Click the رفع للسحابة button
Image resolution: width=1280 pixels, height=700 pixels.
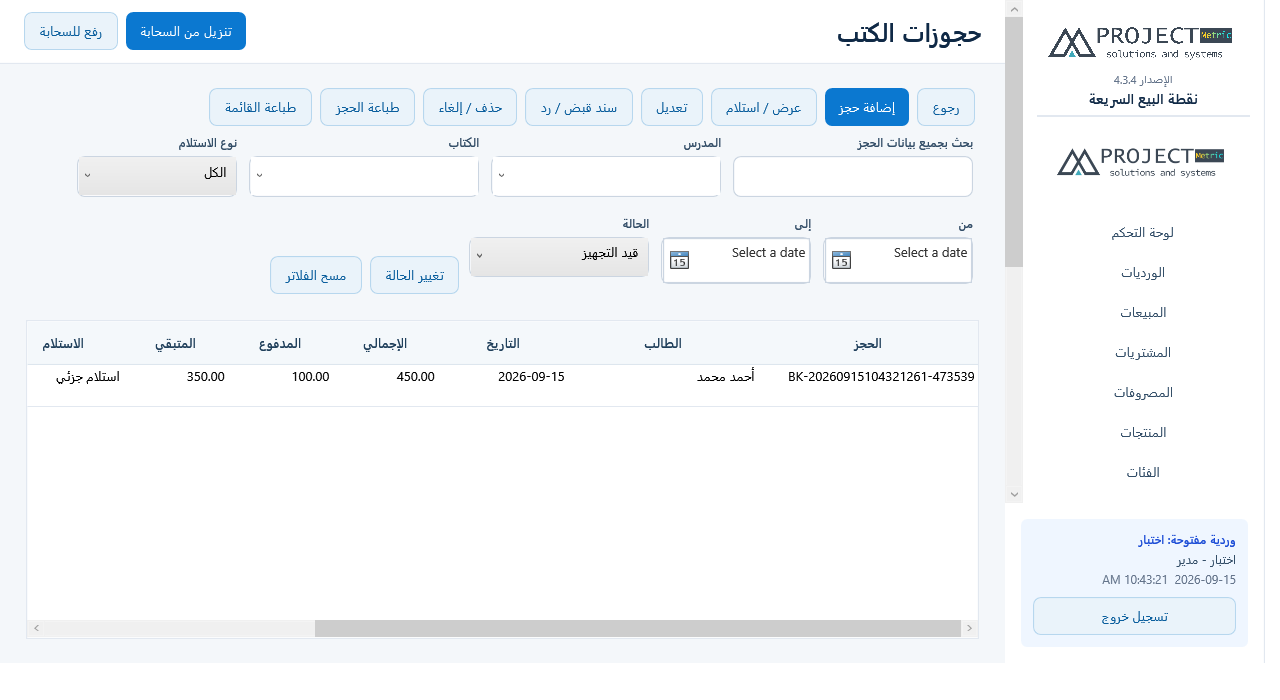pyautogui.click(x=71, y=31)
